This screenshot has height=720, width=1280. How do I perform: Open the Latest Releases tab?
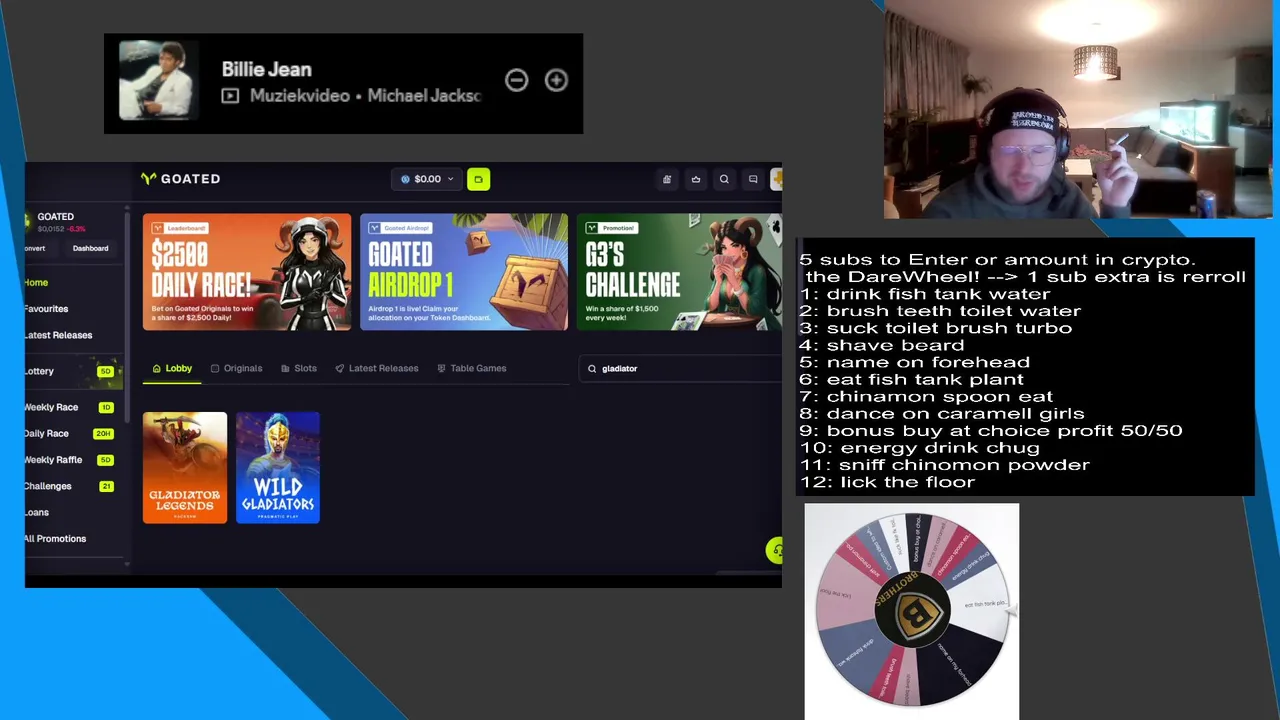click(377, 368)
